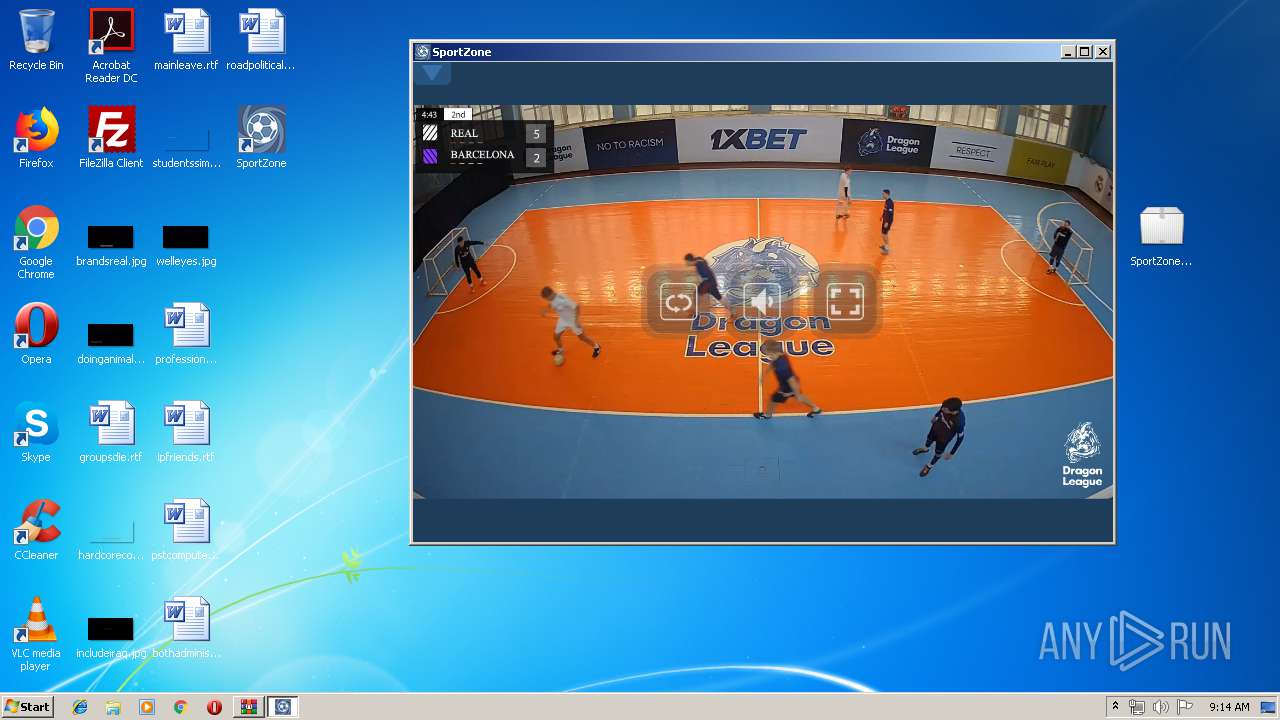Screen dimensions: 1280x720
Task: Maximize the SportZone window
Action: 1085,52
